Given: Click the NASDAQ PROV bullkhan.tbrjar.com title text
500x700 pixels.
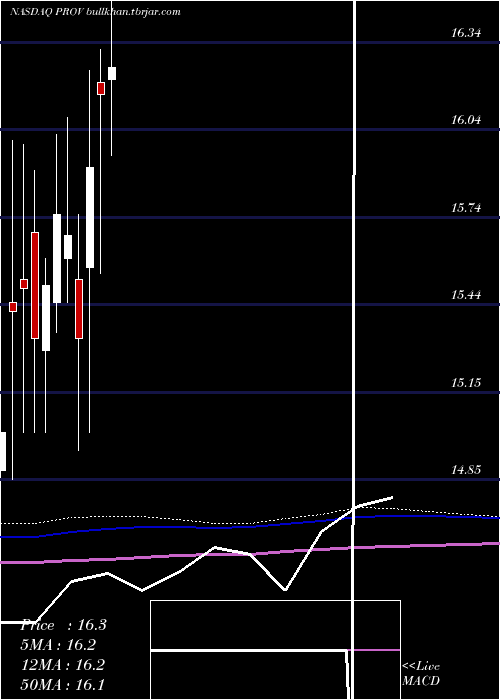Looking at the screenshot, I should tap(95, 12).
